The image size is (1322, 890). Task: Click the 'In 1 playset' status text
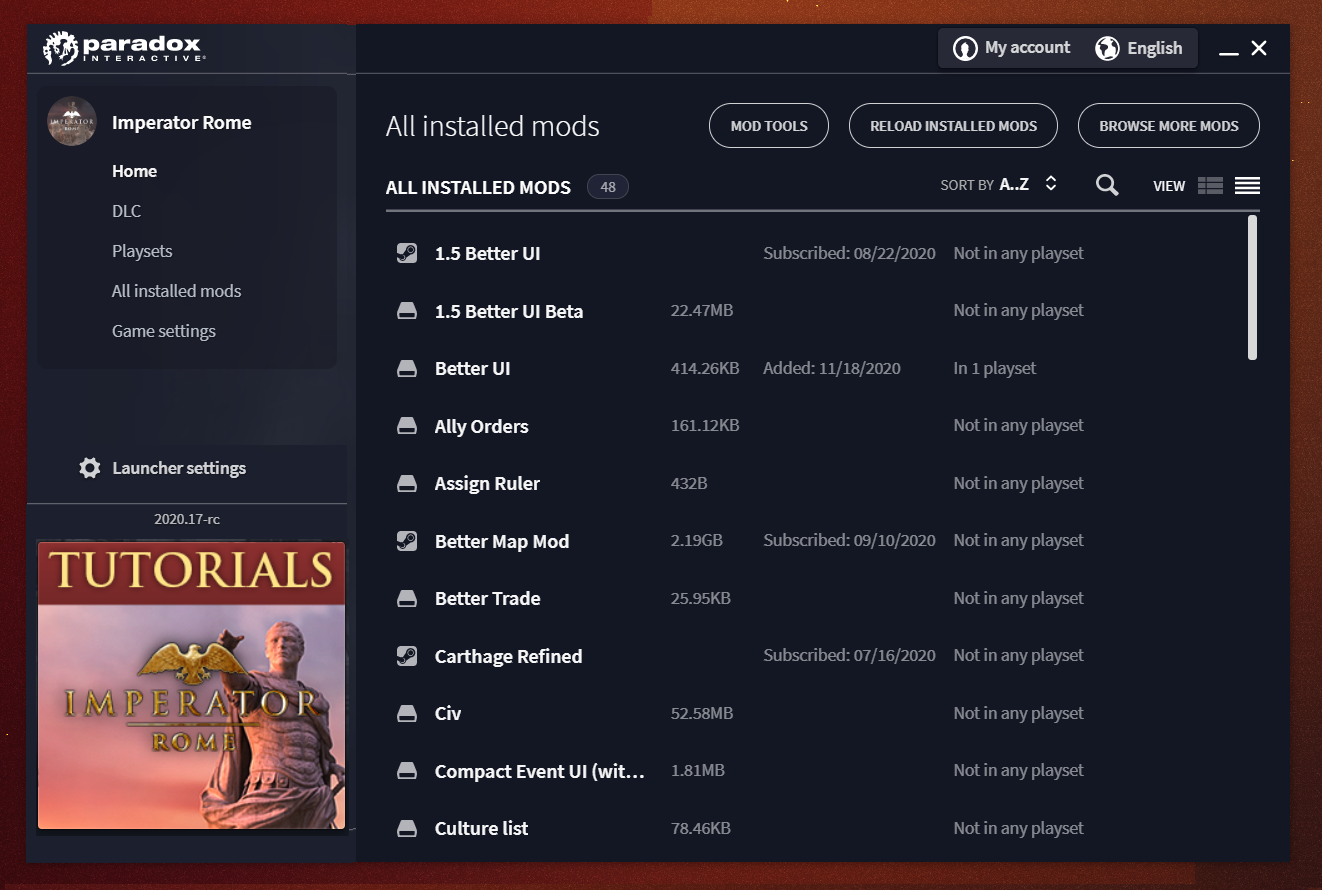coord(995,369)
